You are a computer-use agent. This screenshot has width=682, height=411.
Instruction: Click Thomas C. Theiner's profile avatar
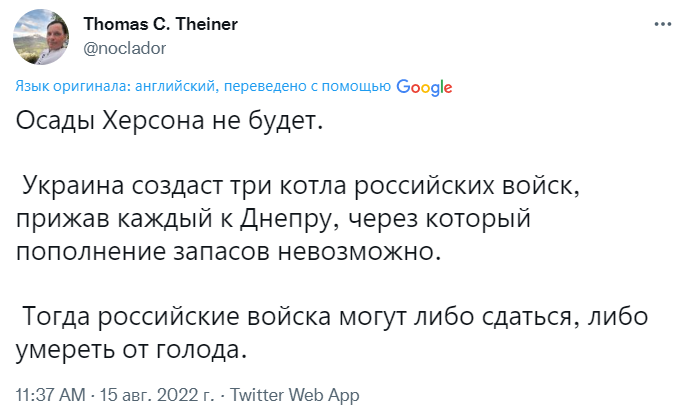[41, 37]
